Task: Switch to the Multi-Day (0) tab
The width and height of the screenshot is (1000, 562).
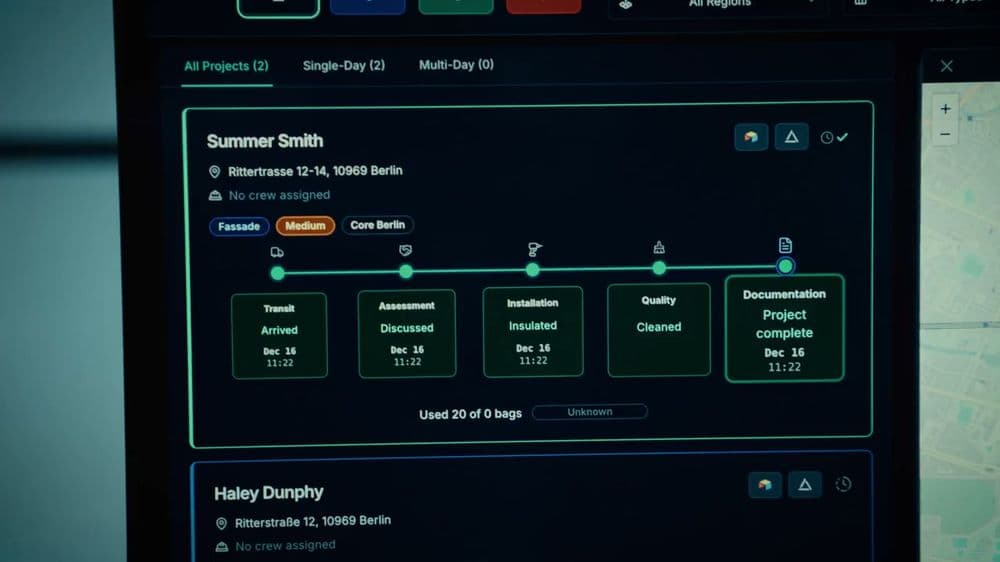Action: 456,65
